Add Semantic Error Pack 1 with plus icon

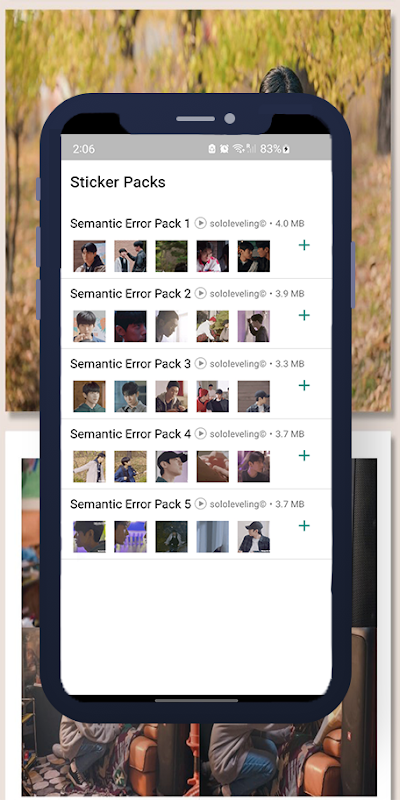click(304, 245)
